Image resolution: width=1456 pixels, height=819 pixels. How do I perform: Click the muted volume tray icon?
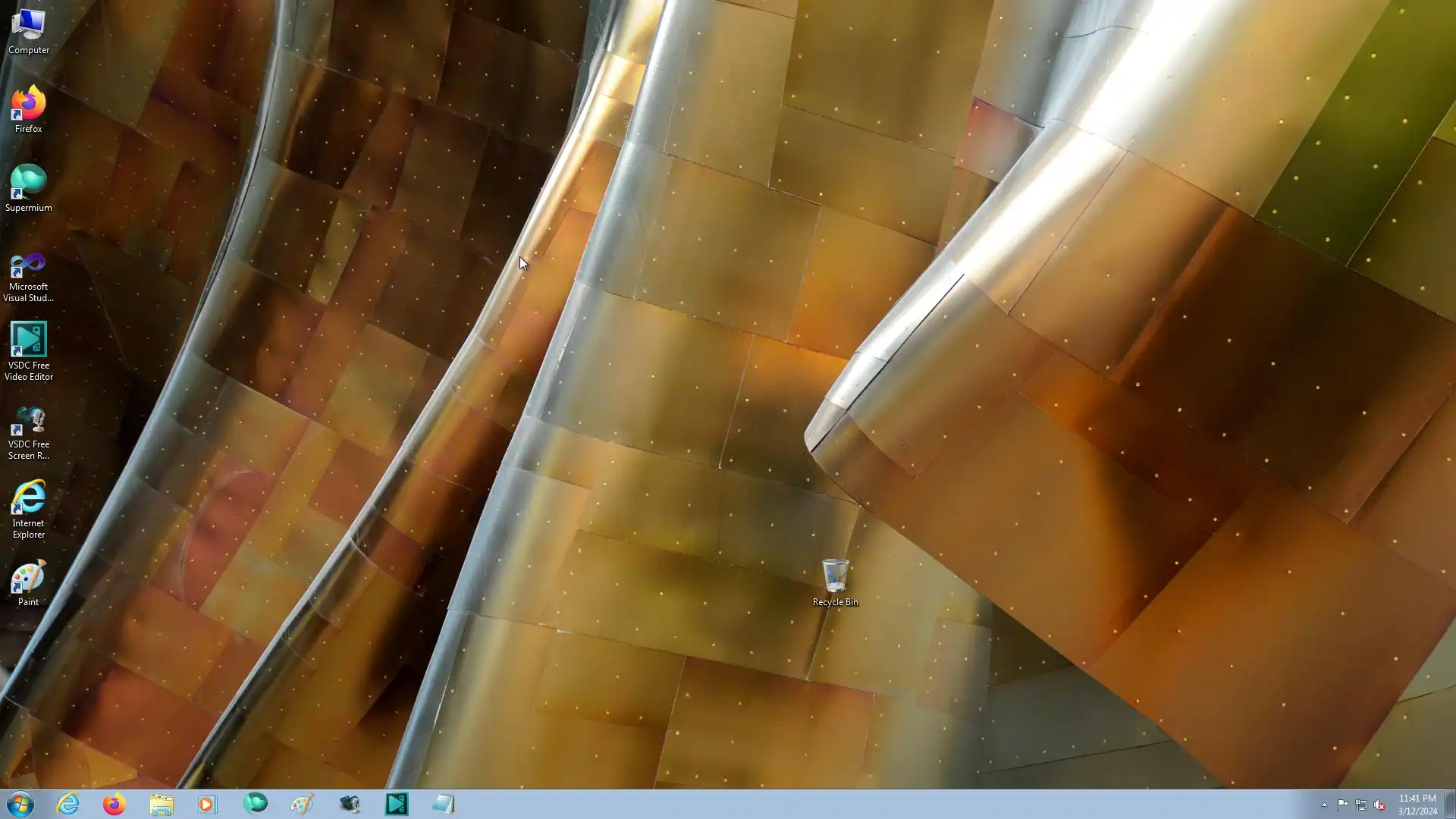point(1379,805)
